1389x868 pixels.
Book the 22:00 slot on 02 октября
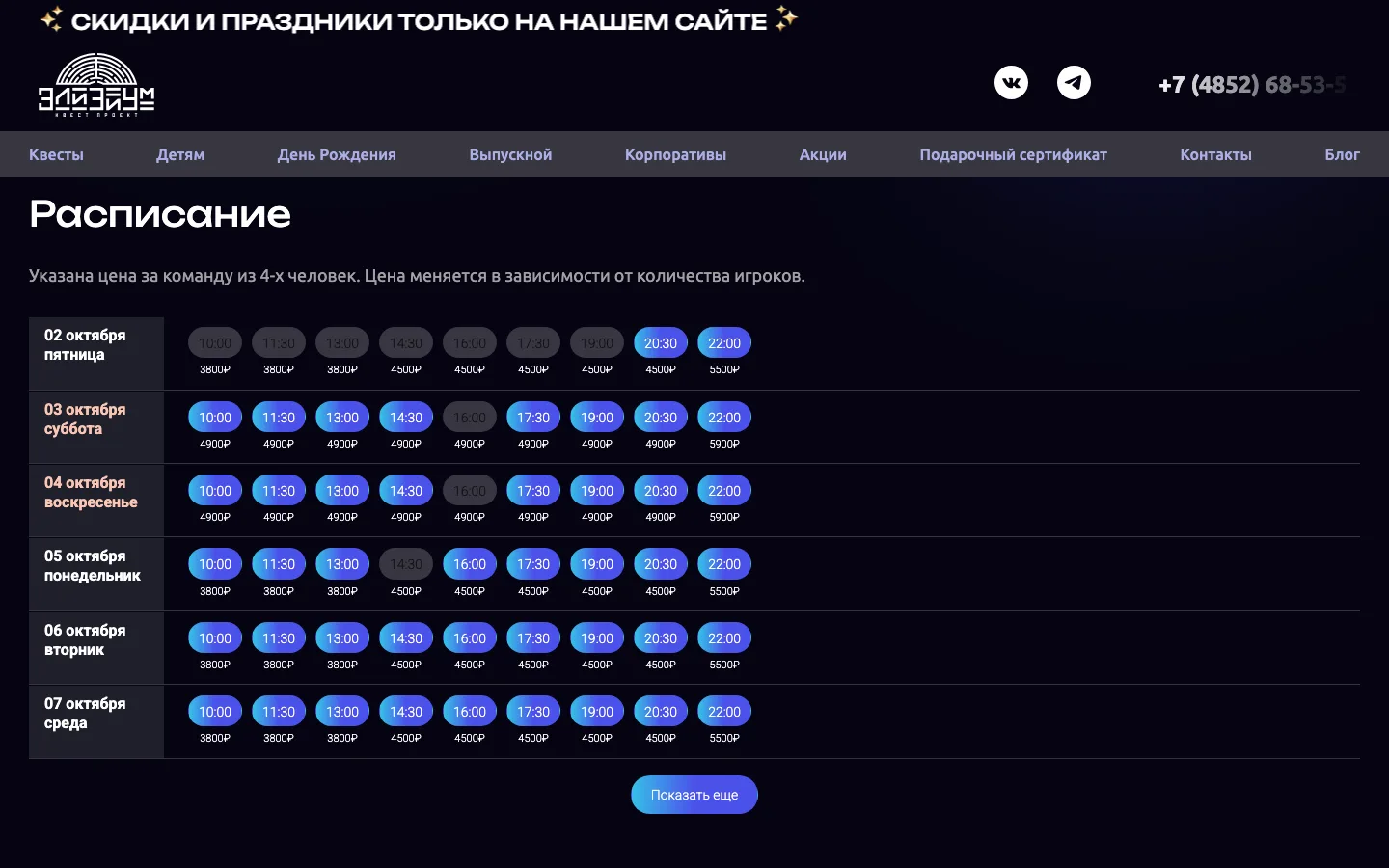[x=724, y=343]
